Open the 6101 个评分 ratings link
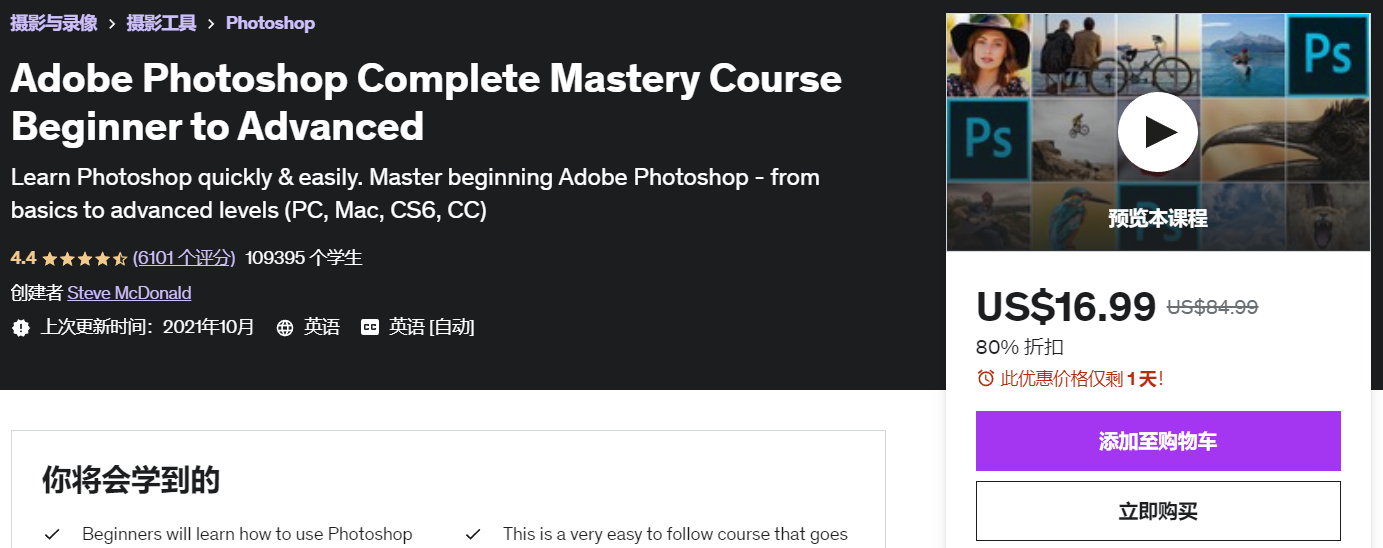The width and height of the screenshot is (1383, 548). (184, 258)
